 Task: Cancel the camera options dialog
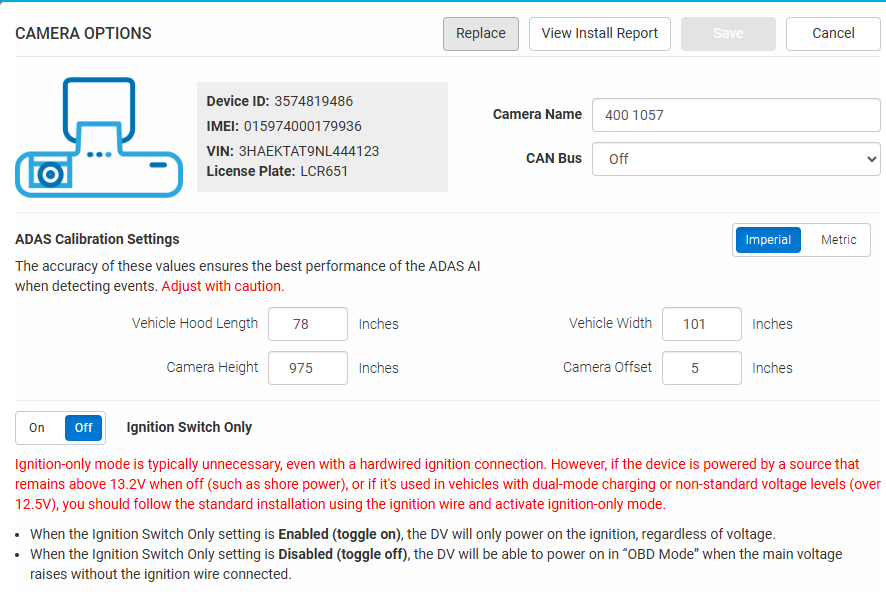(x=833, y=33)
